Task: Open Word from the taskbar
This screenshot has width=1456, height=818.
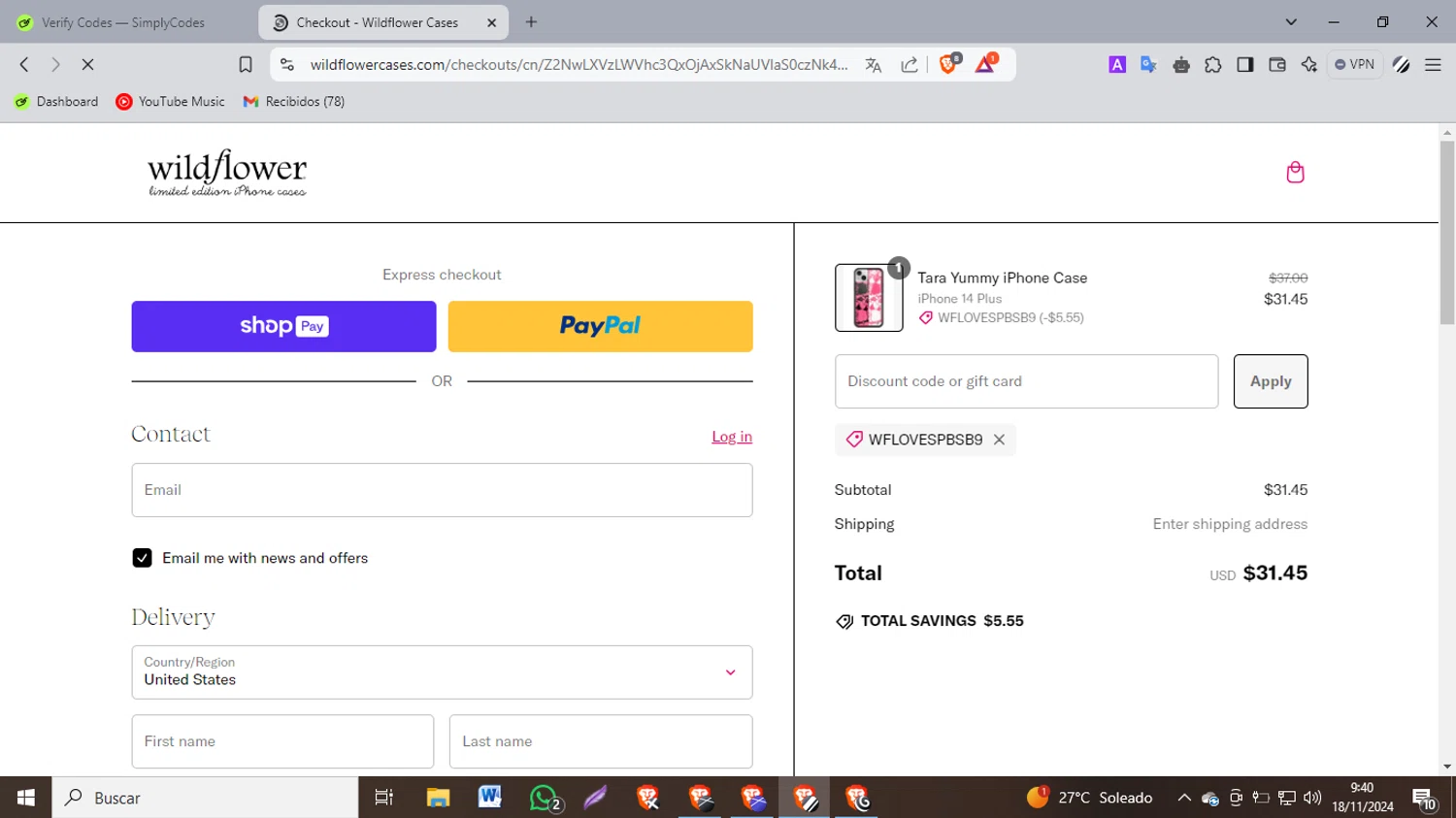Action: click(490, 798)
